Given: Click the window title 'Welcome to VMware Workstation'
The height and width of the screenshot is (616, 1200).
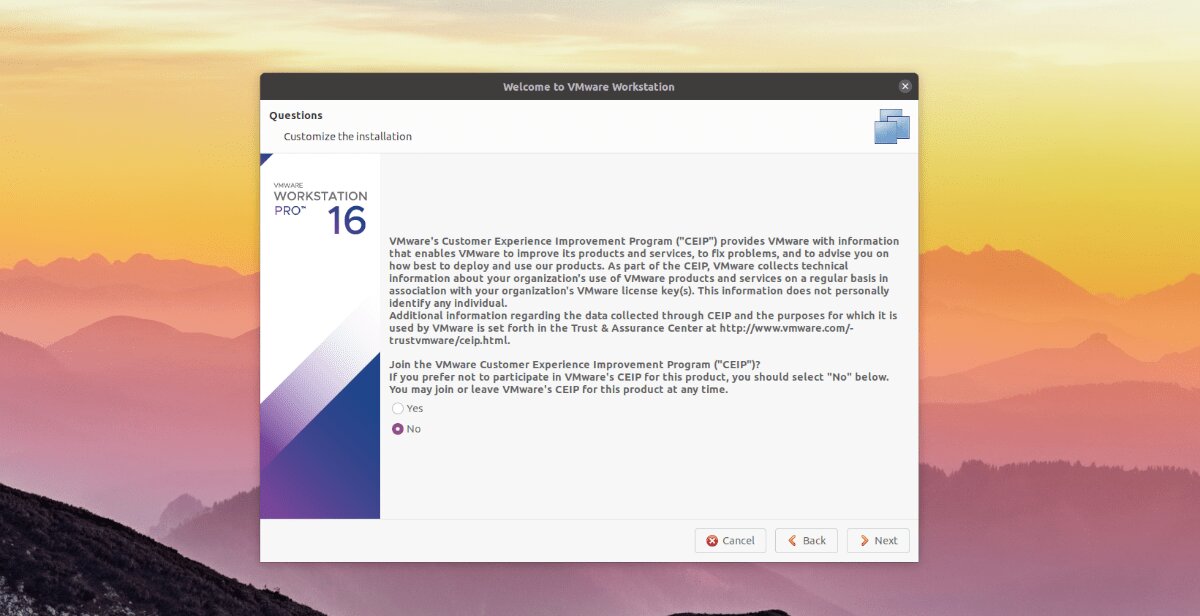Looking at the screenshot, I should click(589, 87).
